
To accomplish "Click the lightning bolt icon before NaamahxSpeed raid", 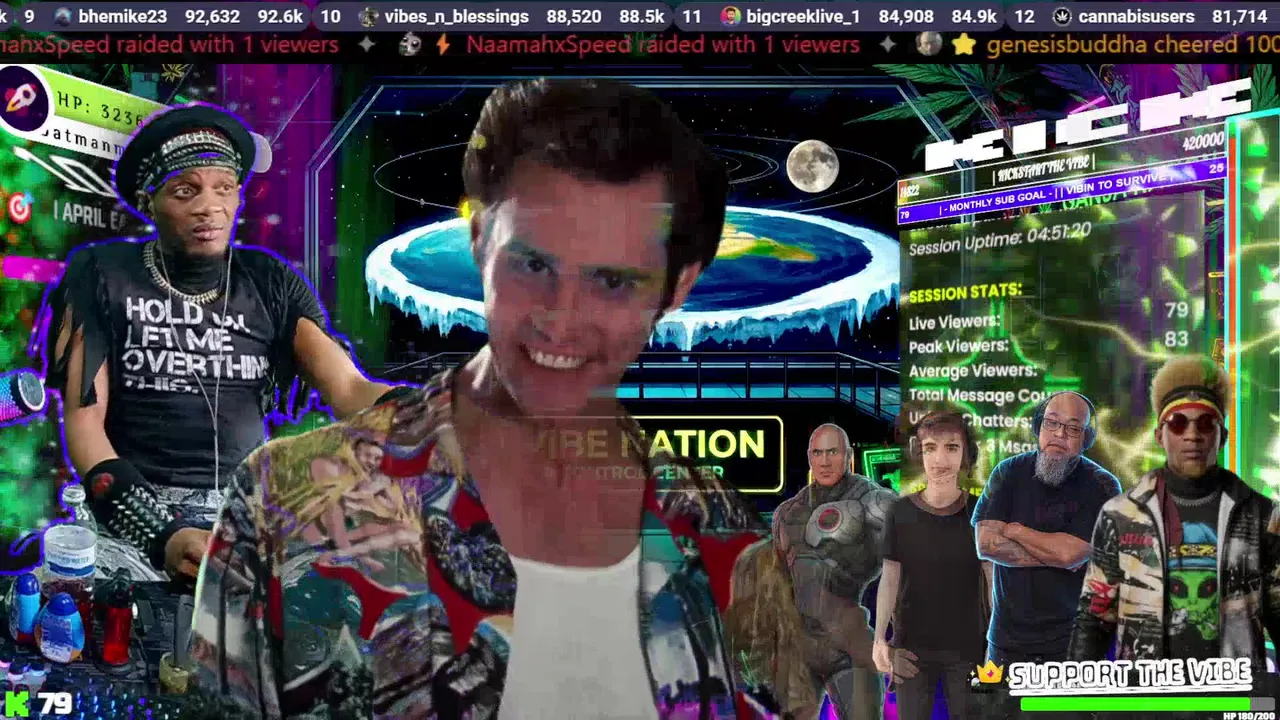I will [442, 45].
